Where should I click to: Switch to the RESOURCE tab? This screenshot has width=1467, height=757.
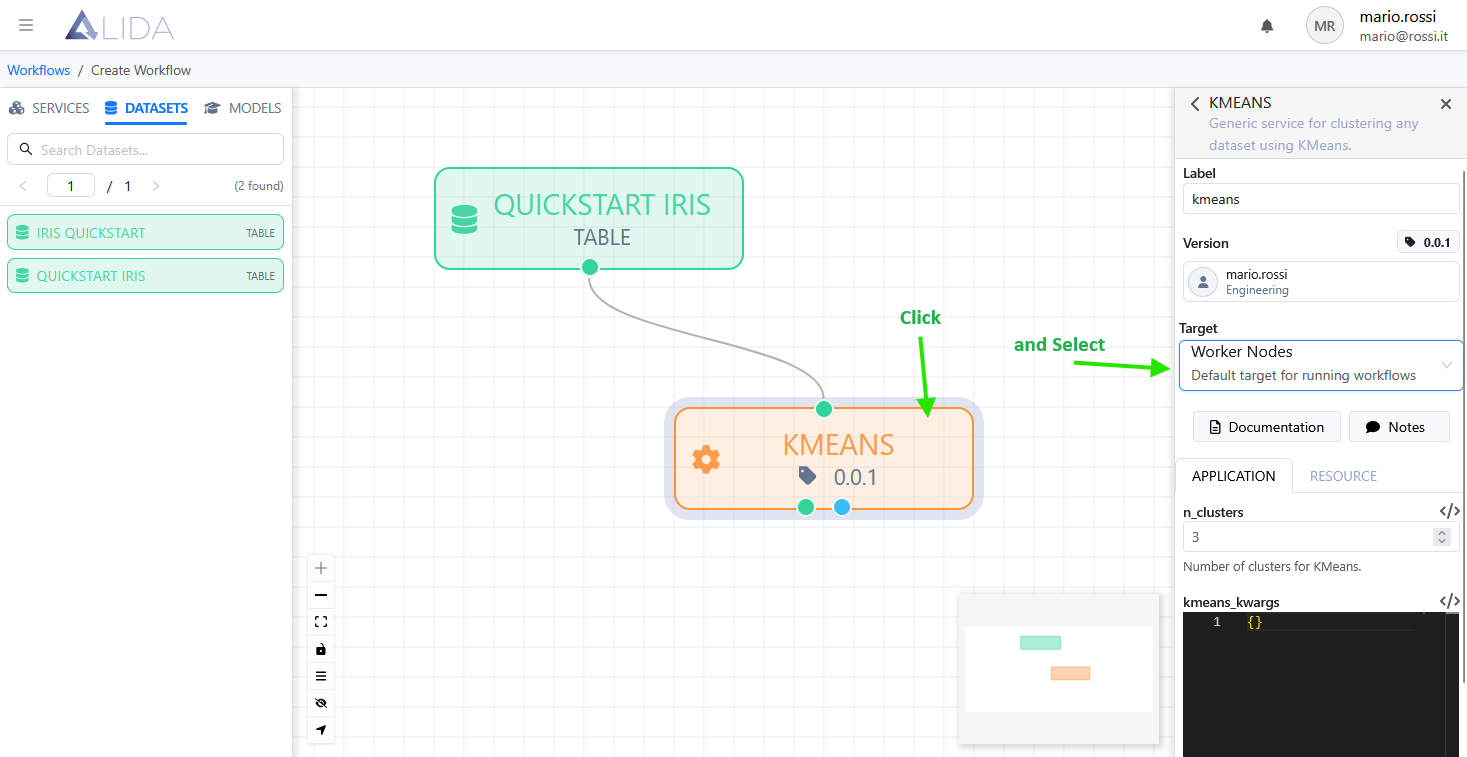(1343, 476)
